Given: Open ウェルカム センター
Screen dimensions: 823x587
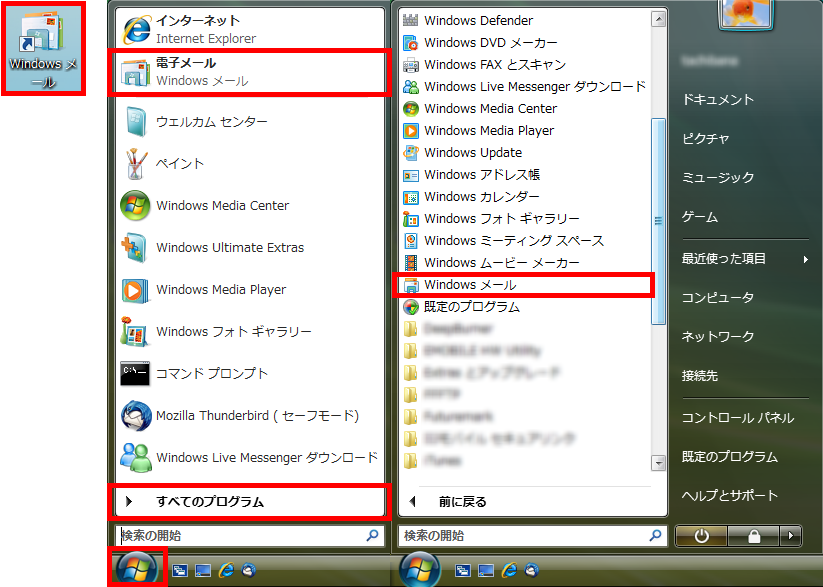Looking at the screenshot, I should coord(211,122).
